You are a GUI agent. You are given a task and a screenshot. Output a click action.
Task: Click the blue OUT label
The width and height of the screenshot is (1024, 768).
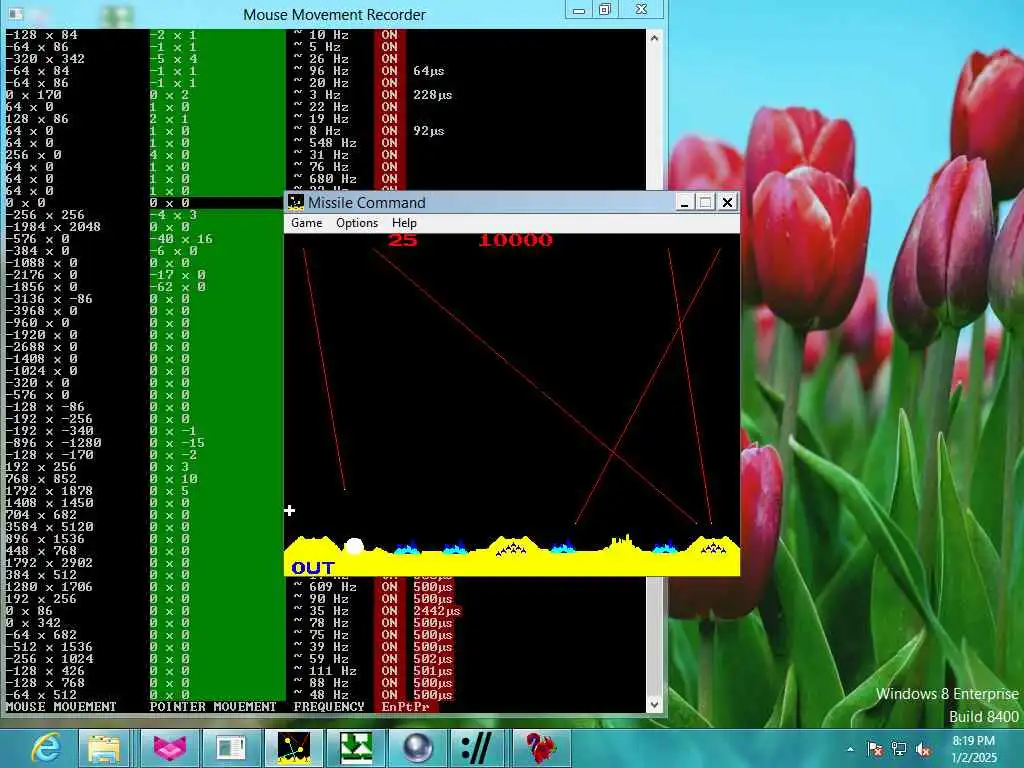point(313,568)
